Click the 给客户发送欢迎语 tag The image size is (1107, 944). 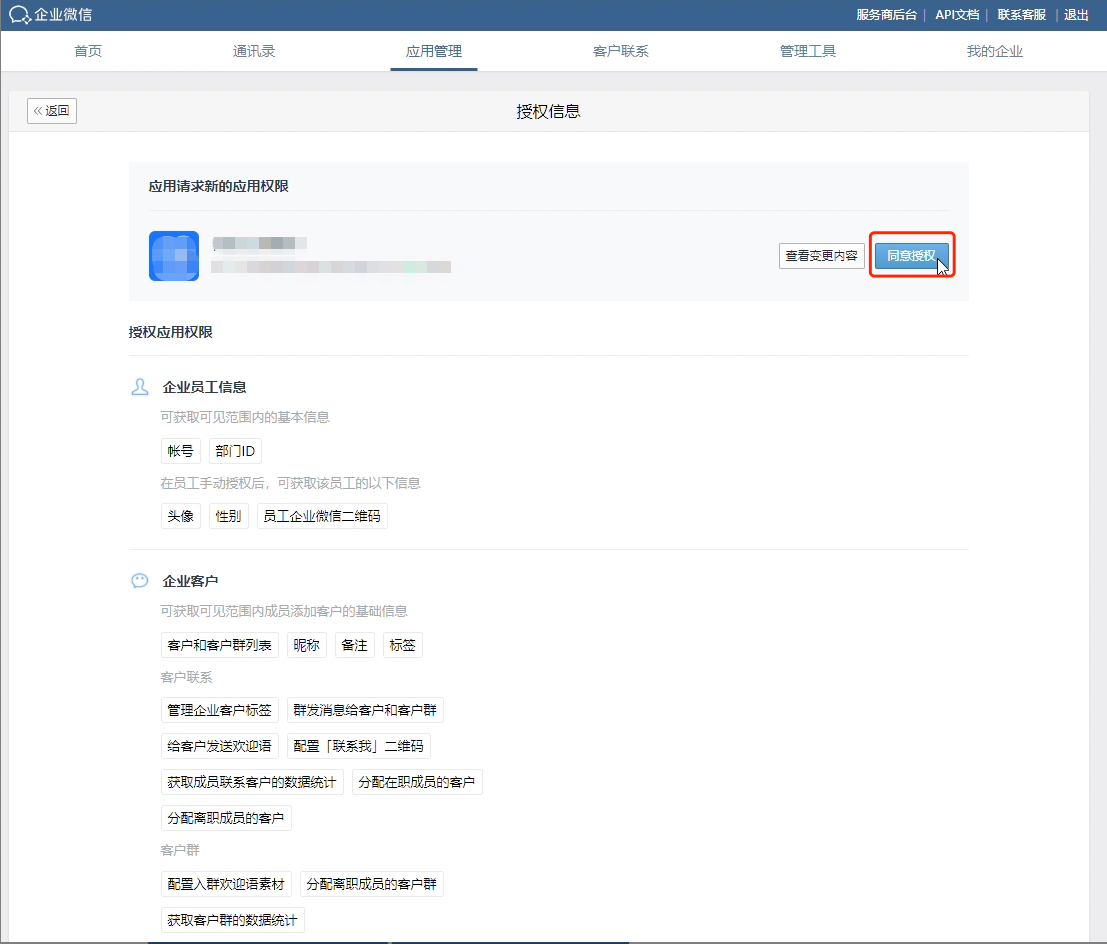220,746
